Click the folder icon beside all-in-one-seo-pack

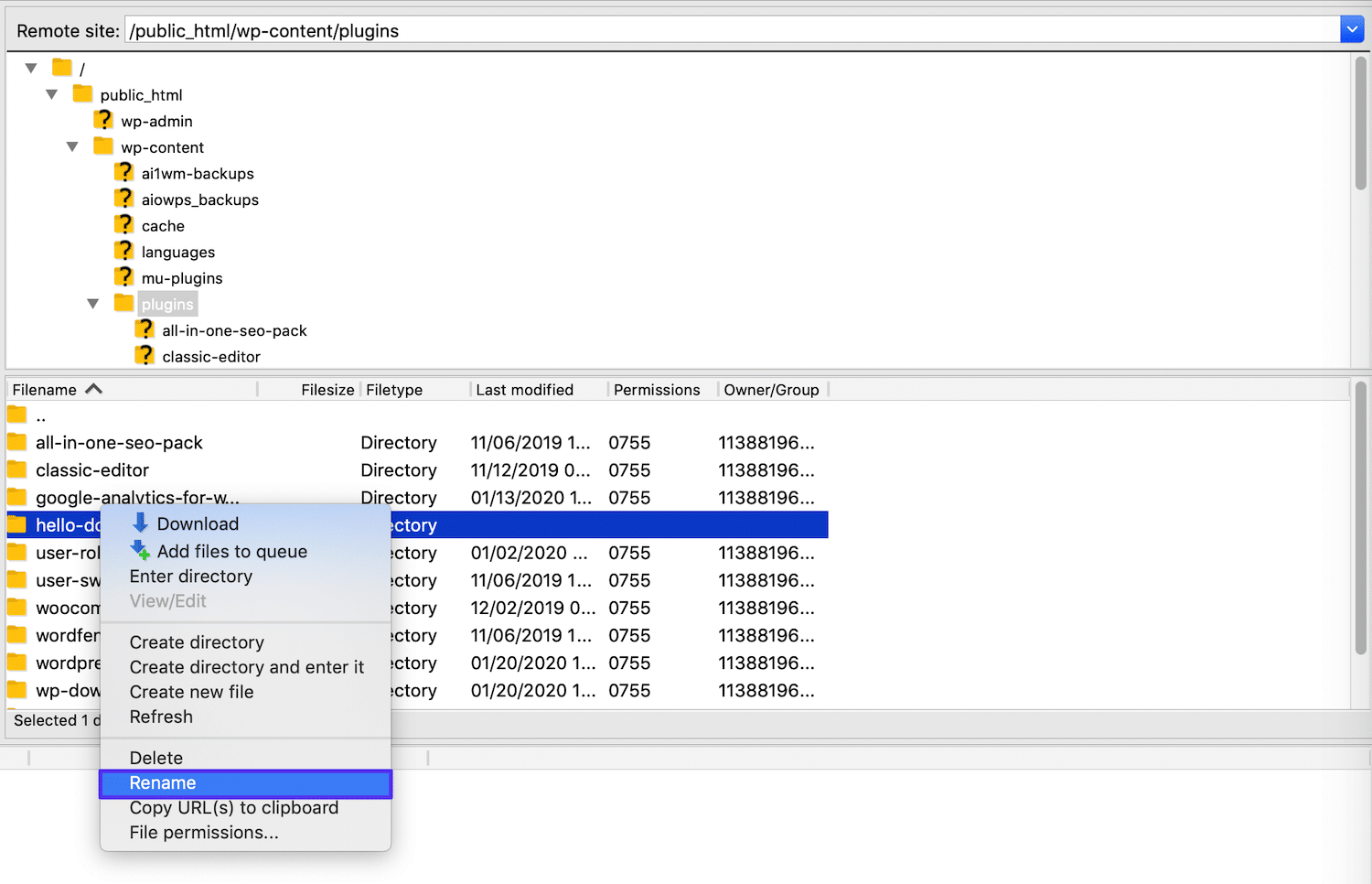click(16, 442)
